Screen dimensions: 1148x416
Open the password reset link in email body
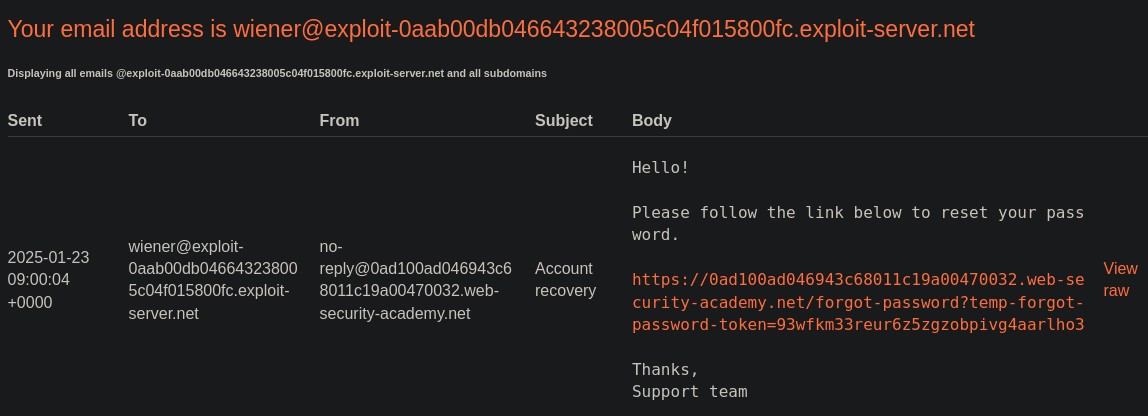[857, 302]
